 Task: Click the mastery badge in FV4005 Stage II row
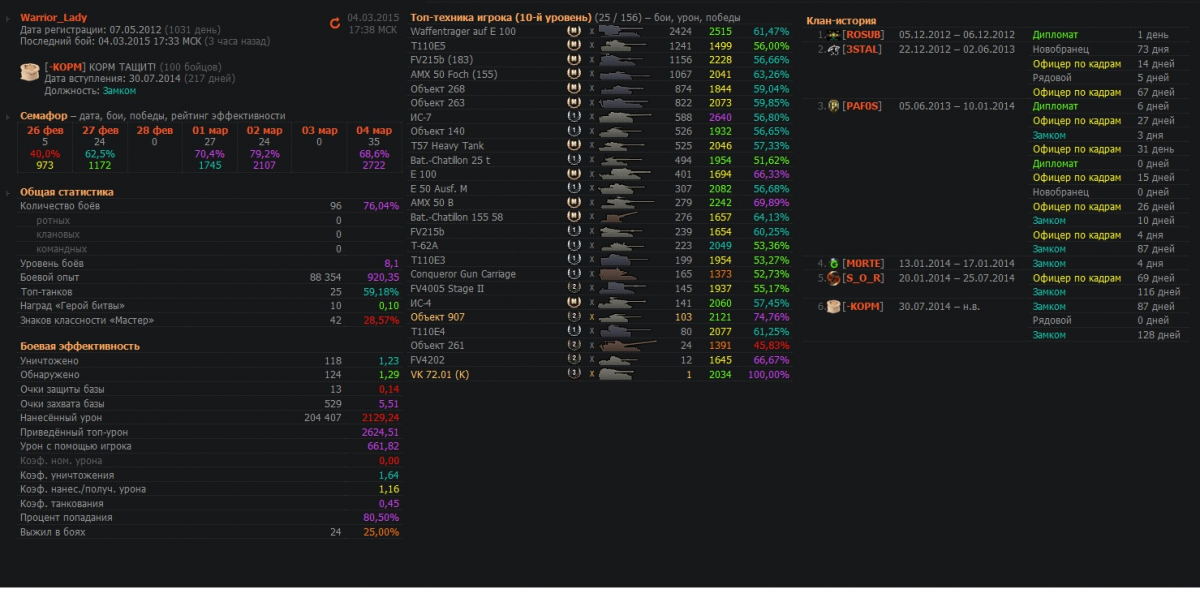coord(574,288)
